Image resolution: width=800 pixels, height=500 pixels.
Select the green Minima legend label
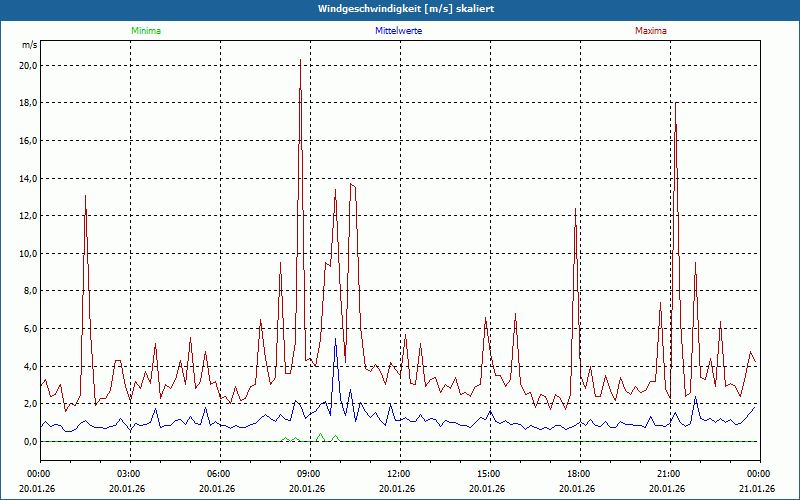(145, 31)
